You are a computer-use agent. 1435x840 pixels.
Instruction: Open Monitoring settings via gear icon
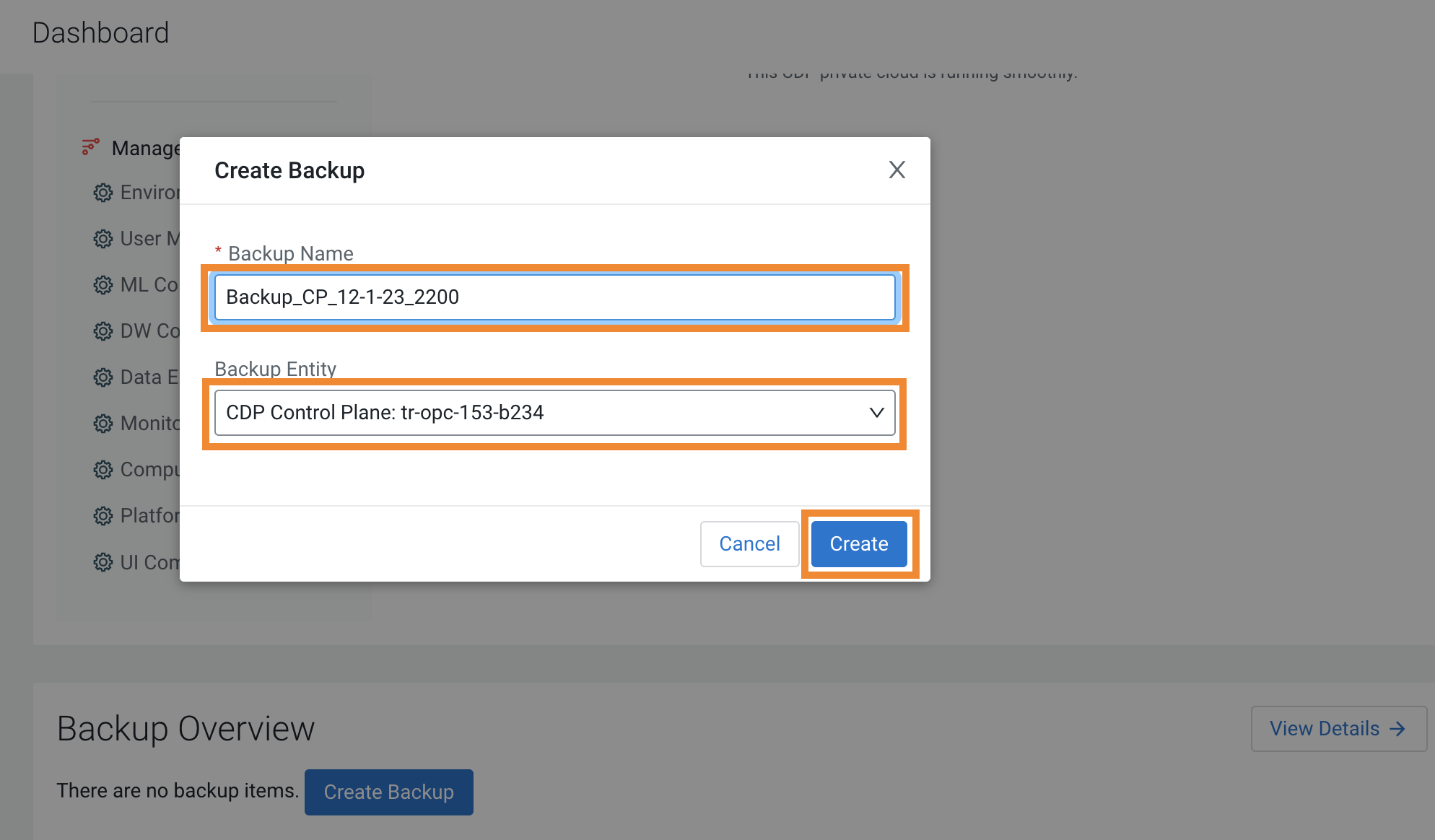coord(102,423)
